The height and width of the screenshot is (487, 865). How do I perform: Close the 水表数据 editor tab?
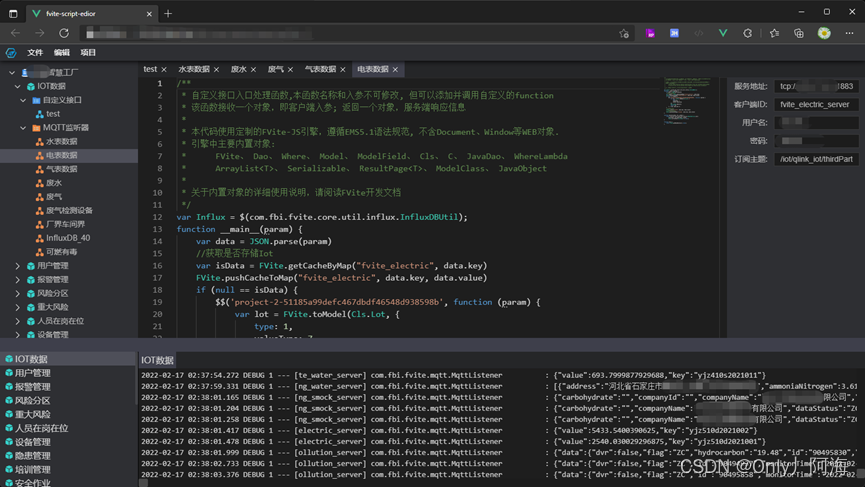click(216, 69)
